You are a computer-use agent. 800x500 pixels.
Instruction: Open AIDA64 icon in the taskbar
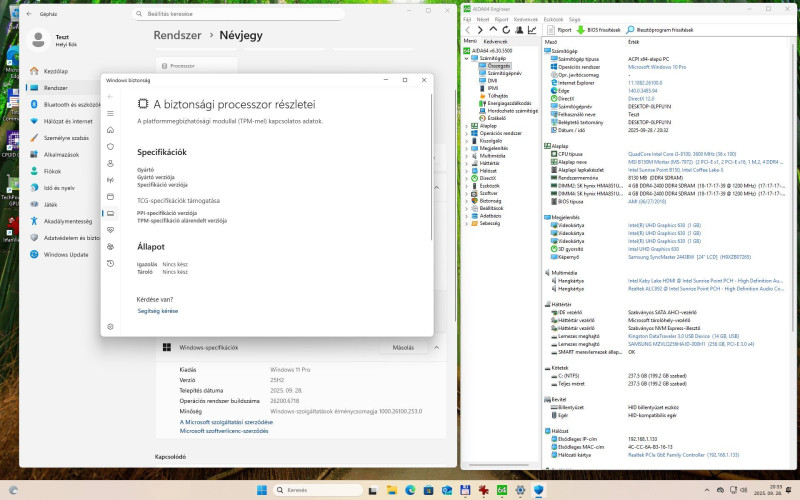pyautogui.click(x=502, y=490)
